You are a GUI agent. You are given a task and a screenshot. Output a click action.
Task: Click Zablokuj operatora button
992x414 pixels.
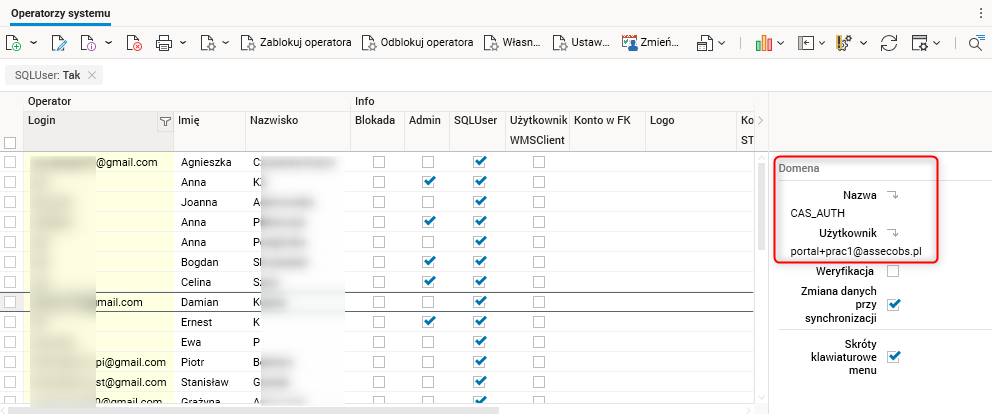(296, 43)
